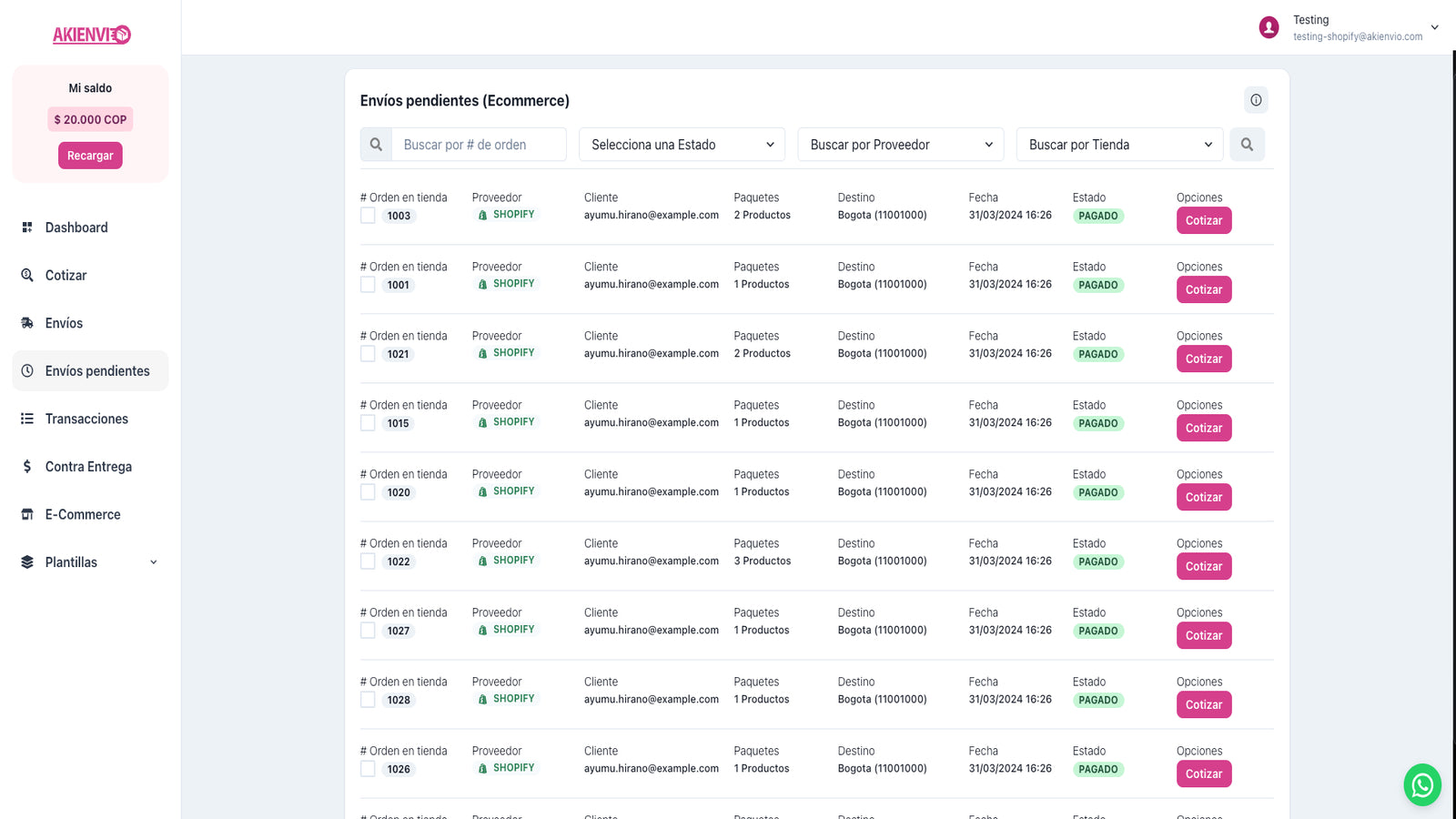Viewport: 1456px width, 819px height.
Task: Select the Cotizar magnifier icon in sidebar
Action: click(27, 275)
